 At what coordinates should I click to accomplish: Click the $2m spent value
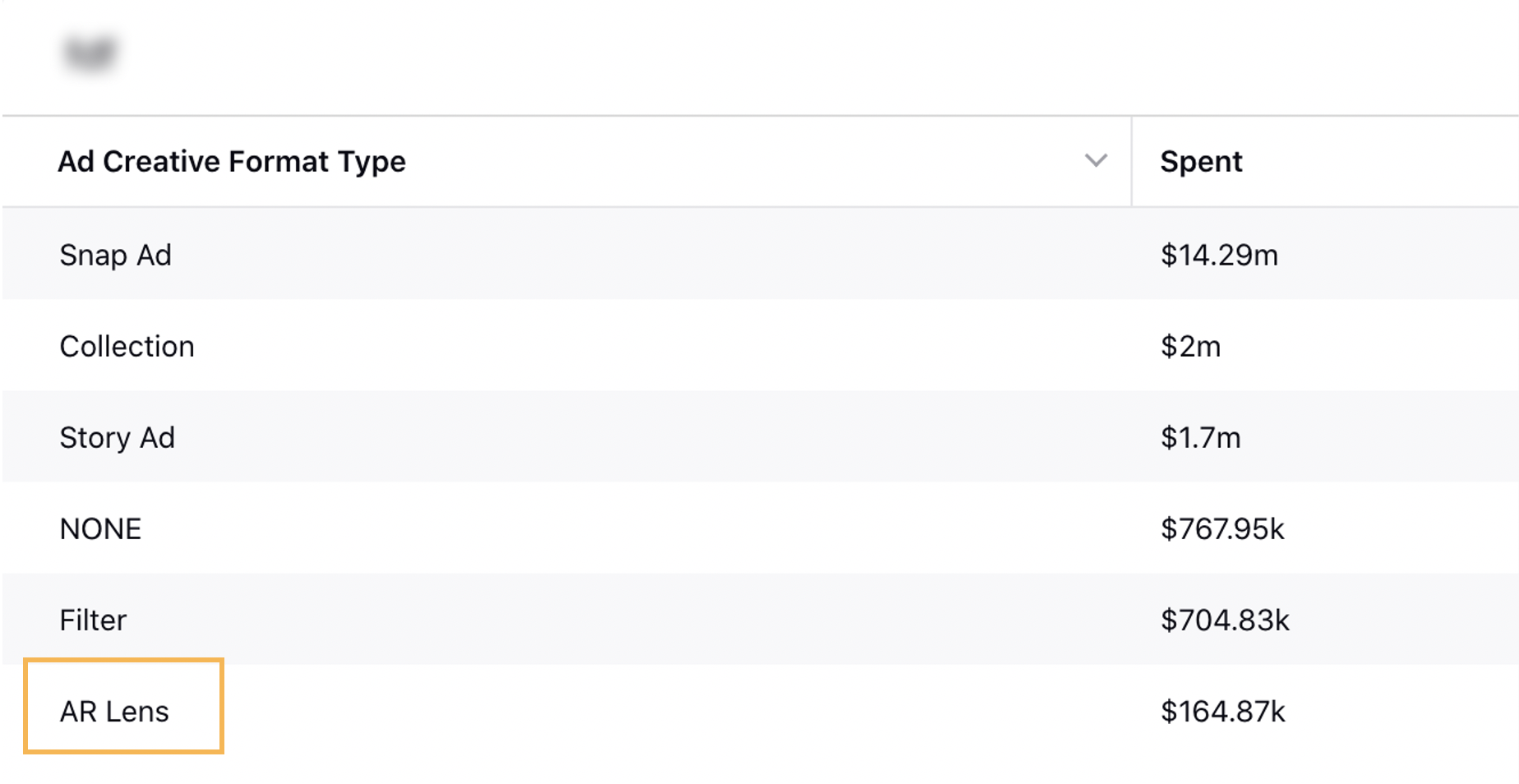[1190, 346]
